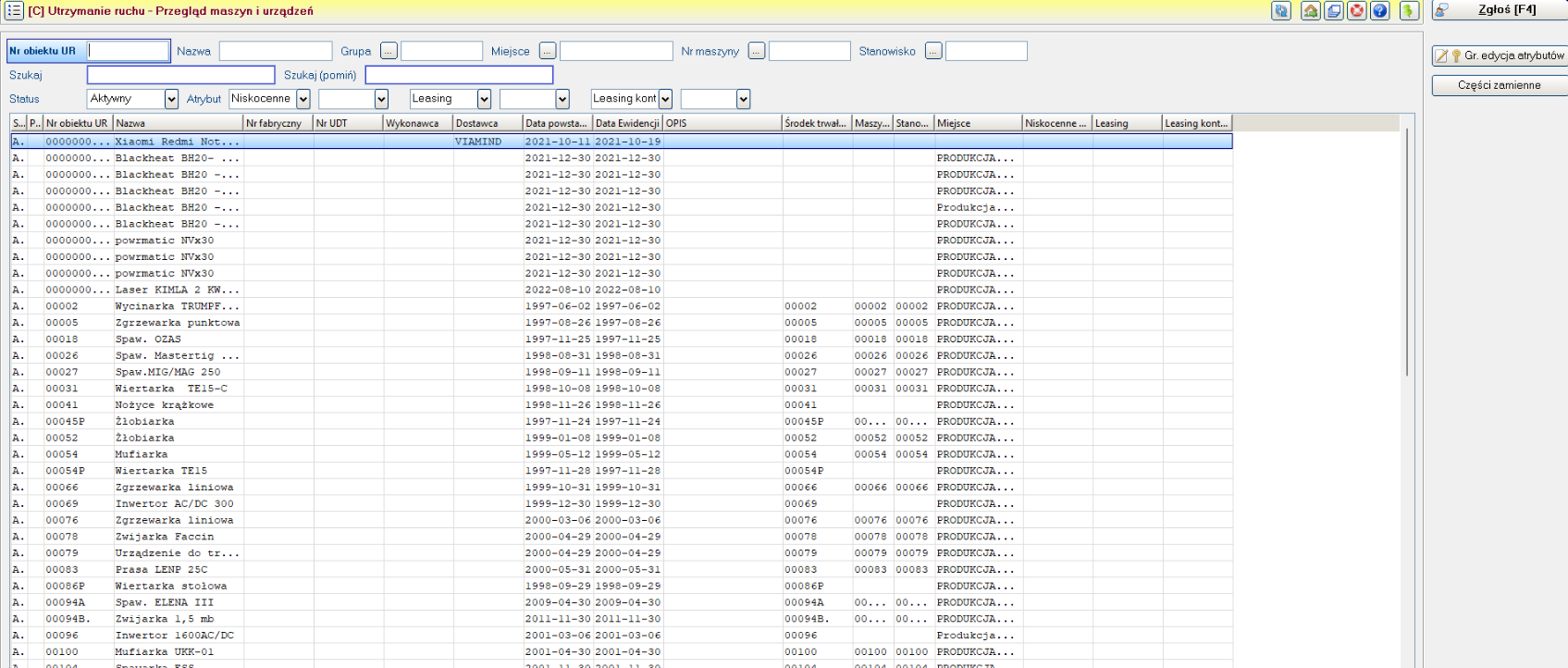Click the list menu icon beside the window title

[14, 11]
